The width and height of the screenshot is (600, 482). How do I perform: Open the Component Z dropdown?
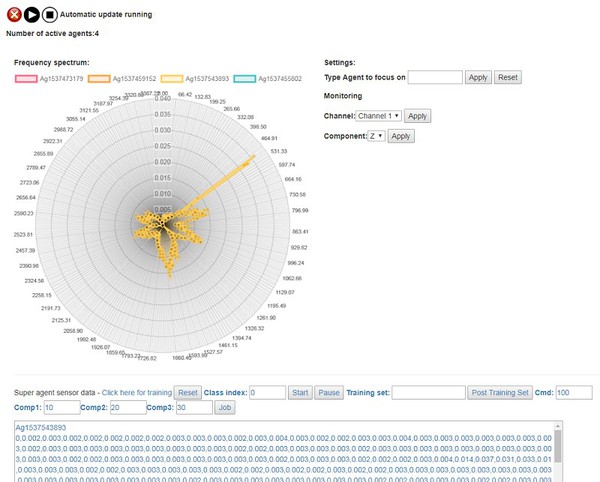(375, 136)
